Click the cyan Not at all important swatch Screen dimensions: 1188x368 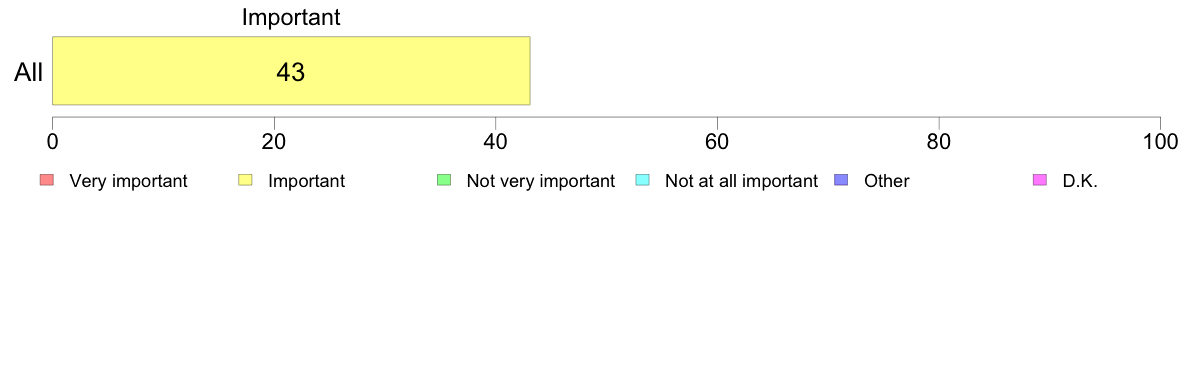pyautogui.click(x=643, y=180)
